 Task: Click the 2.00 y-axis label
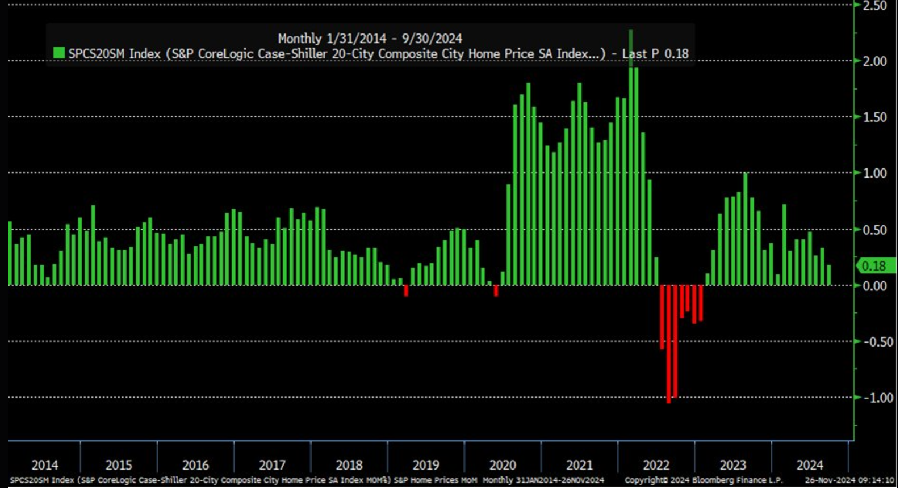coord(875,61)
